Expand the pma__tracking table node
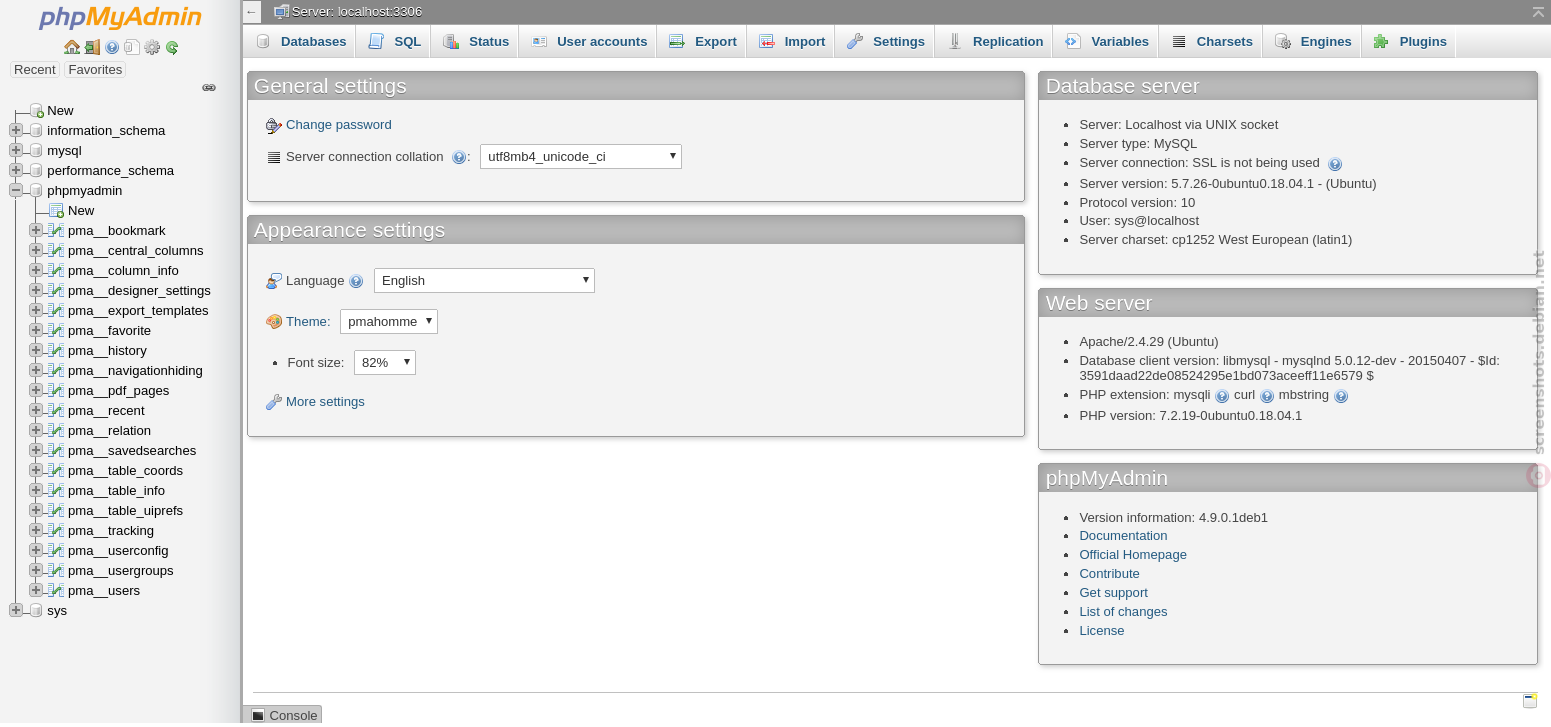 click(36, 530)
